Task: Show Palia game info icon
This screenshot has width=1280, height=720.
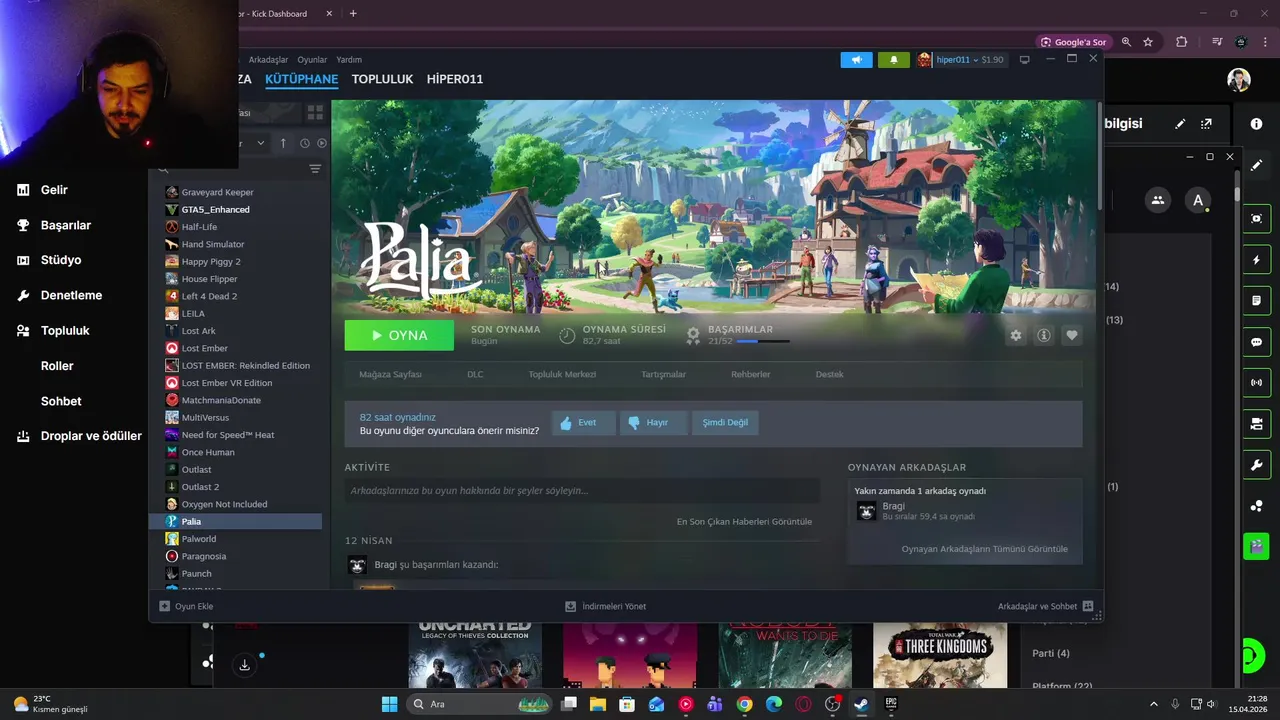Action: (1044, 335)
